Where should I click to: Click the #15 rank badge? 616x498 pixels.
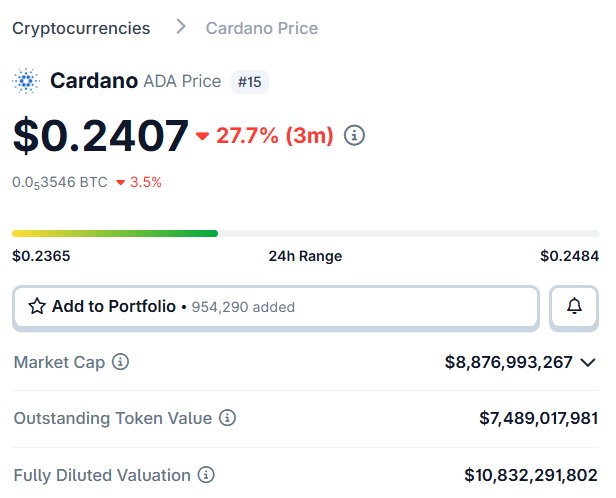249,82
